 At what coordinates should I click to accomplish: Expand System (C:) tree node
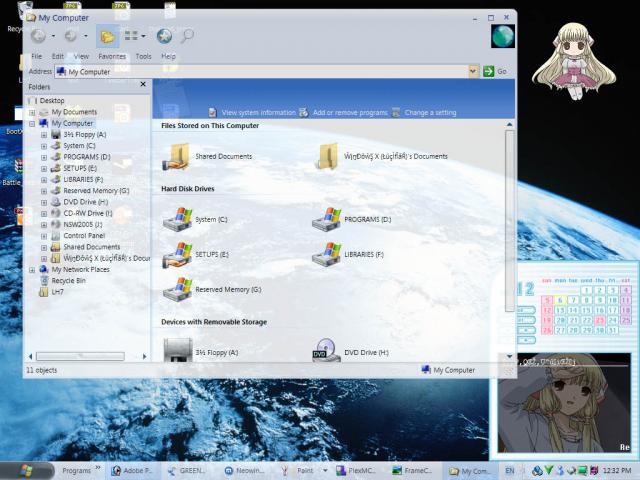[44, 146]
